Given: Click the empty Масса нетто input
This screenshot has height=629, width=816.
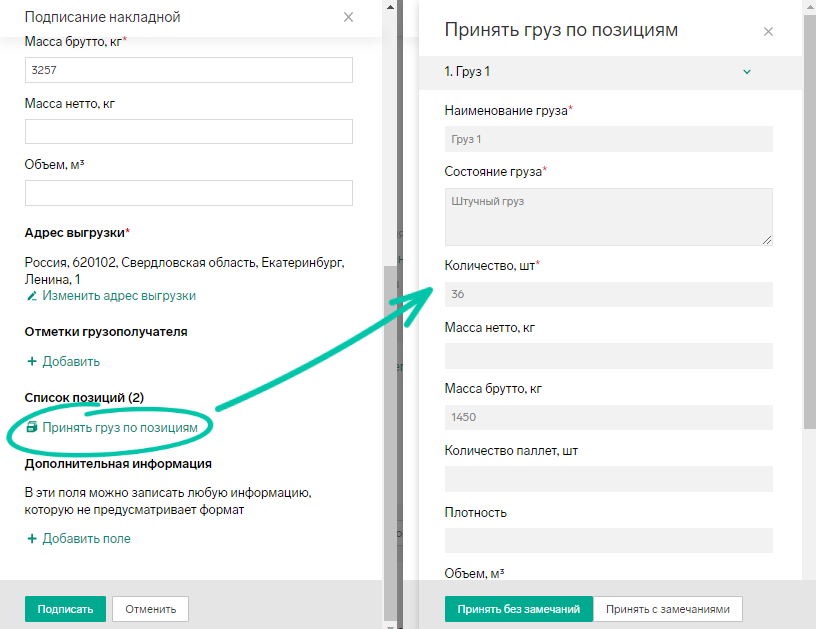Looking at the screenshot, I should click(x=189, y=132).
